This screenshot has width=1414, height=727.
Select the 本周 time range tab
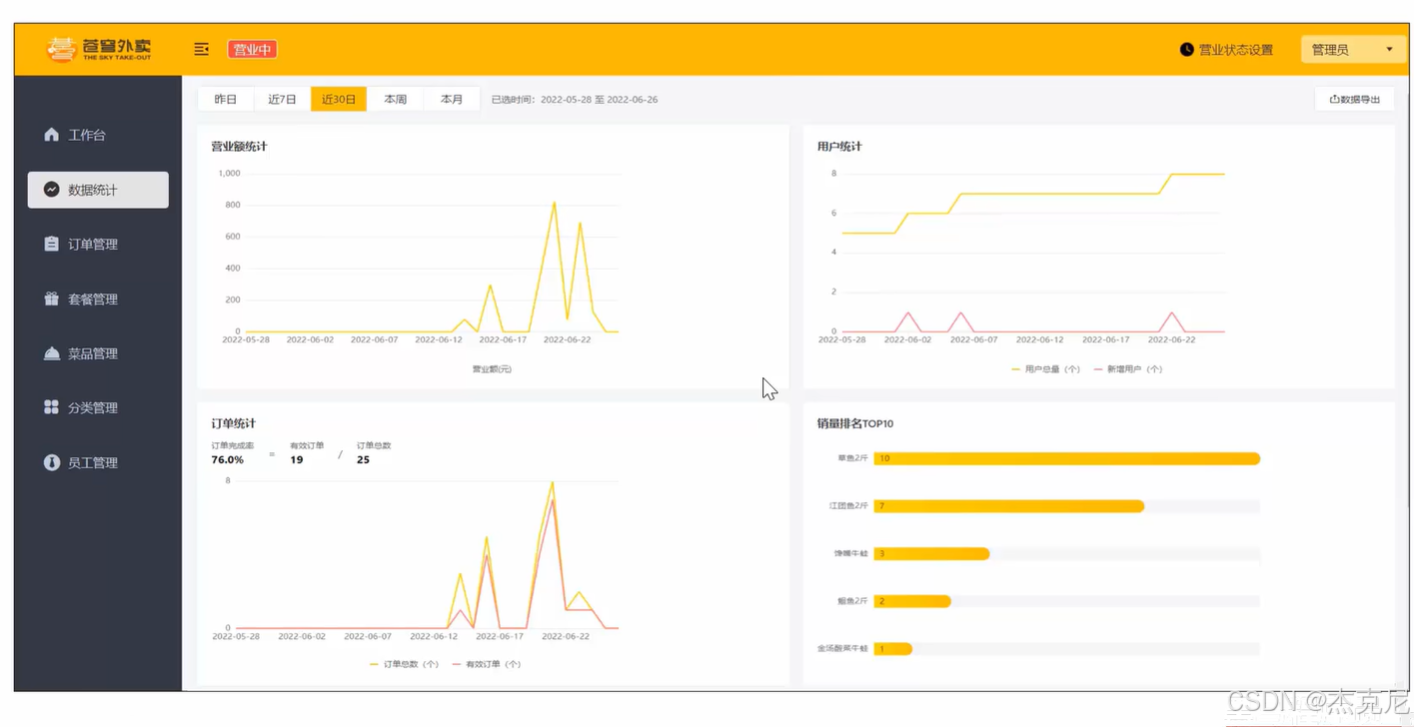click(395, 99)
